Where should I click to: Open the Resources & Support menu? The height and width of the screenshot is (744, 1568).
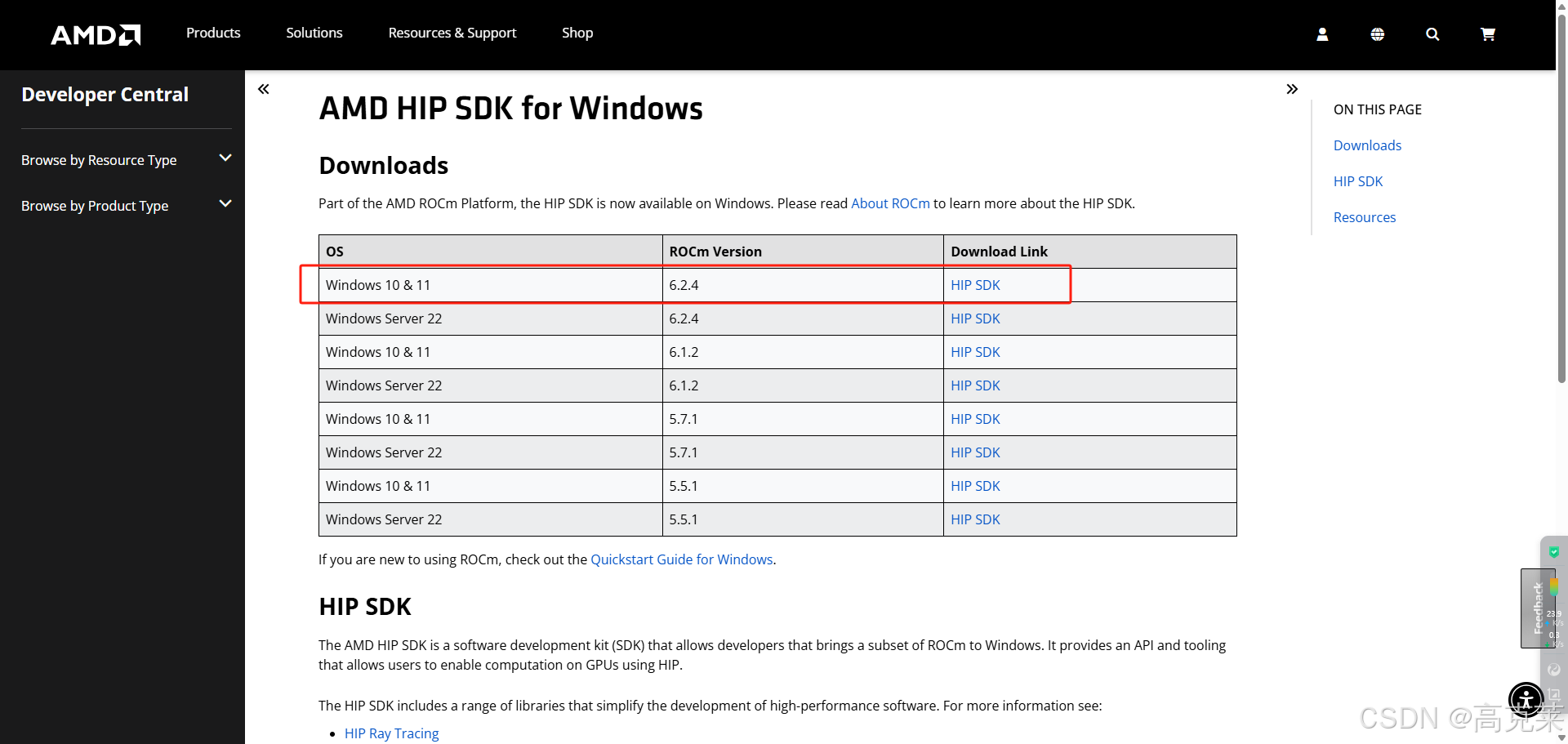(x=452, y=33)
